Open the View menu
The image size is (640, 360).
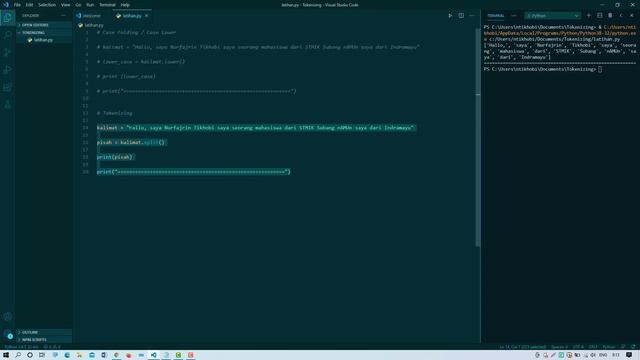65,5
